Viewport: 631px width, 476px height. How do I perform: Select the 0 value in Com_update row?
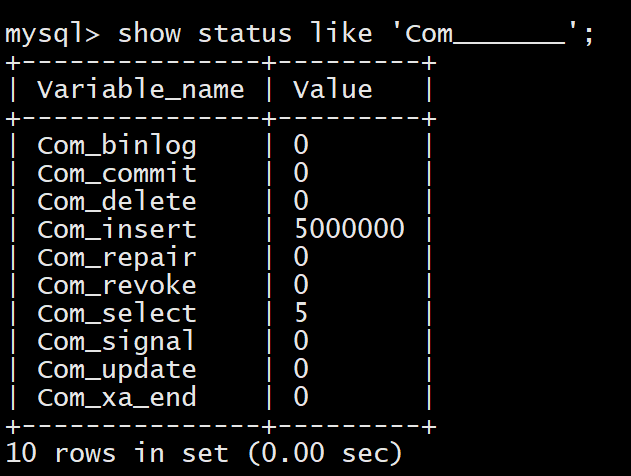point(301,369)
